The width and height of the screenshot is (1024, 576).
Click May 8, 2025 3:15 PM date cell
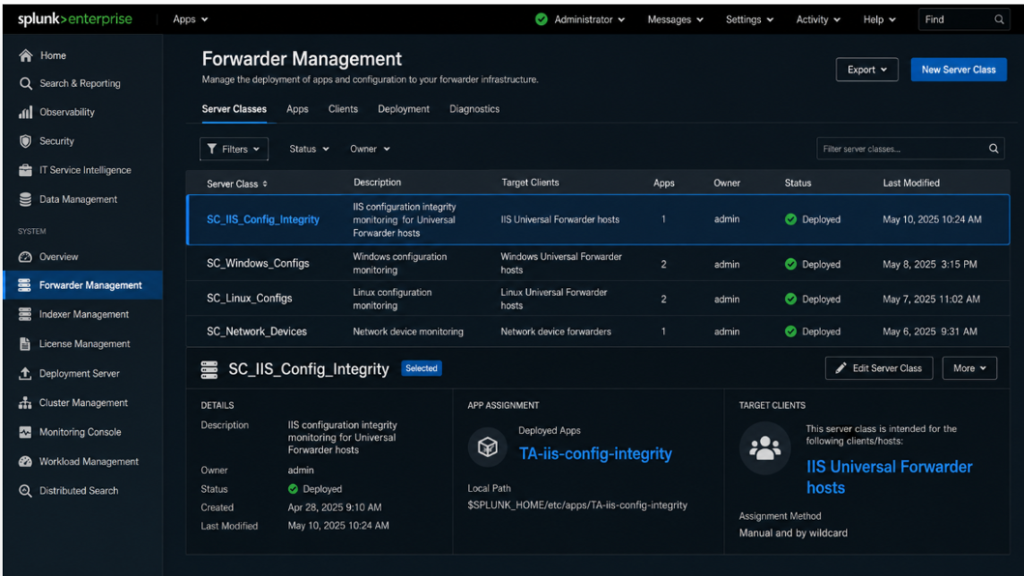click(x=929, y=264)
